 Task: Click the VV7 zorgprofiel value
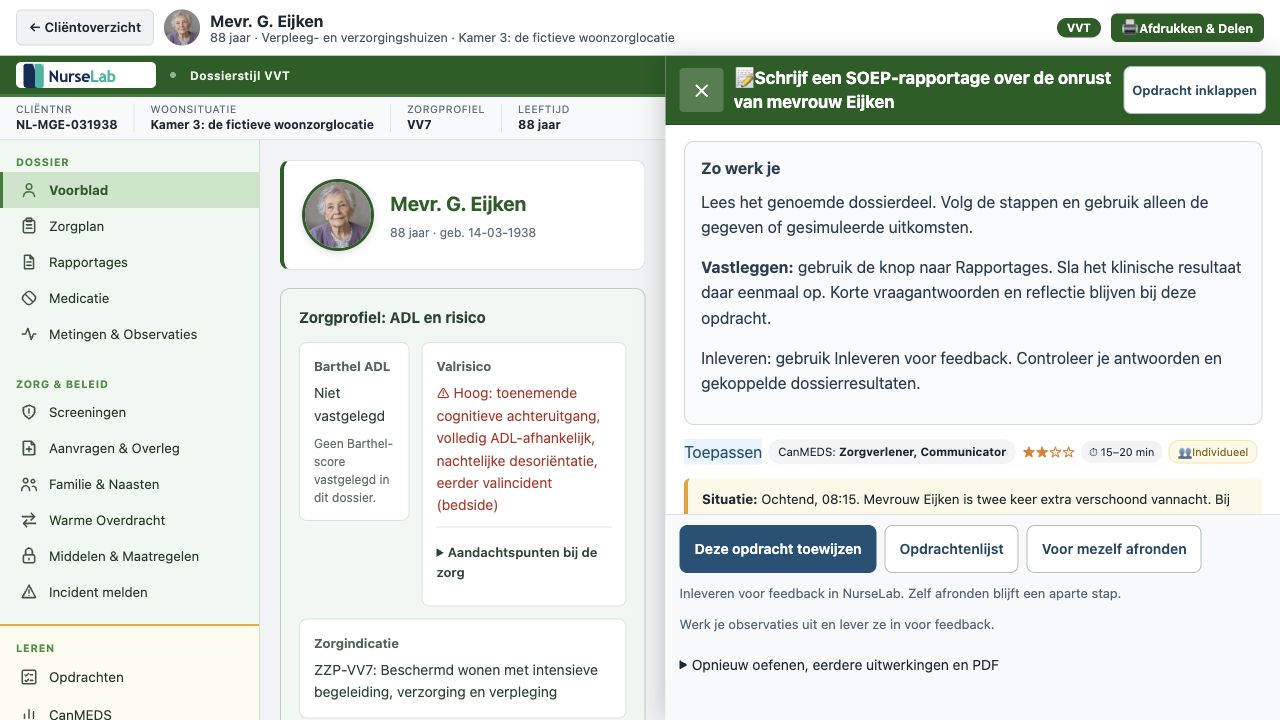tap(419, 125)
